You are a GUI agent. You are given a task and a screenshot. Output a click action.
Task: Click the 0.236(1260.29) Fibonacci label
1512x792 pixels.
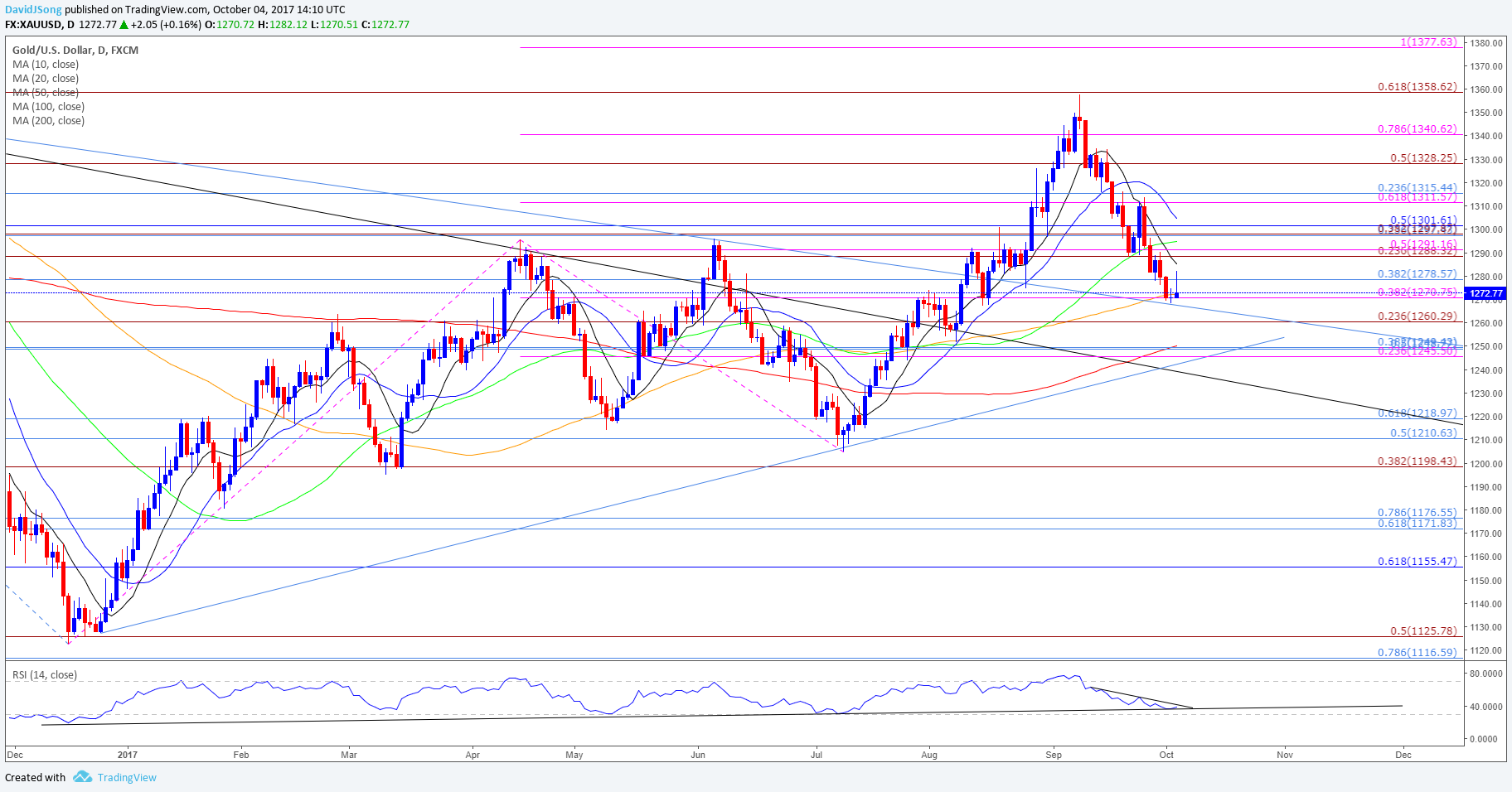1417,316
